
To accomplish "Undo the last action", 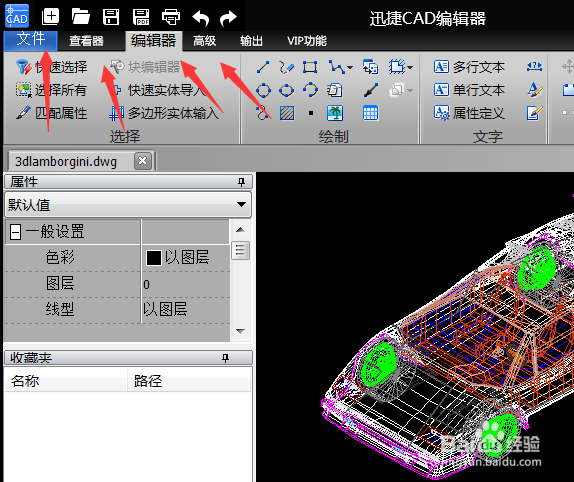I will click(x=201, y=18).
